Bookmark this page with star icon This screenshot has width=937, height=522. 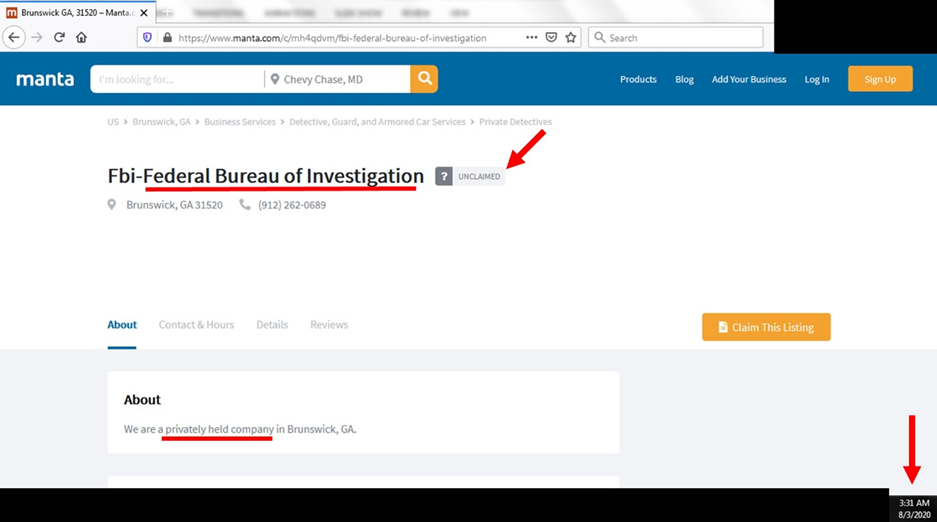point(571,38)
